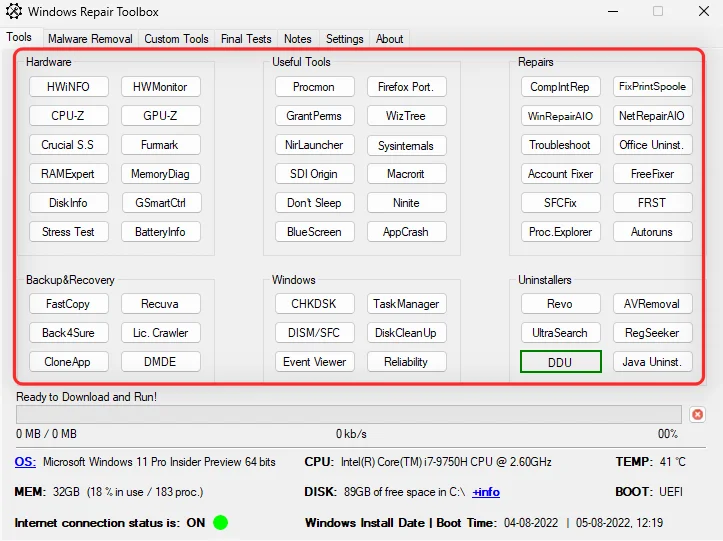This screenshot has height=541, width=723.
Task: Run the DDU uninstaller button
Action: tap(560, 362)
